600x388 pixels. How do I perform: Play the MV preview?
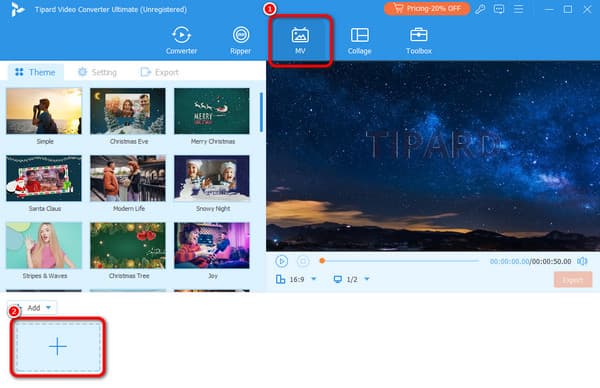coord(282,261)
